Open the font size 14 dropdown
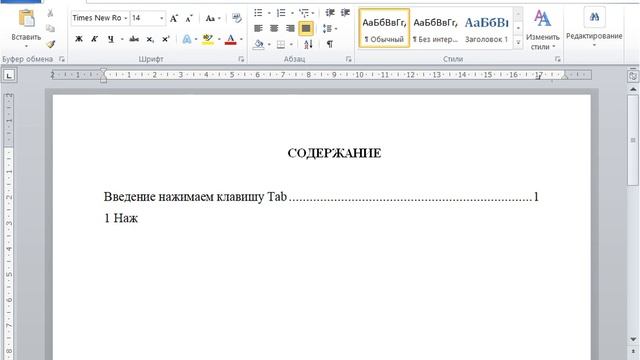640x360 pixels. click(x=162, y=18)
